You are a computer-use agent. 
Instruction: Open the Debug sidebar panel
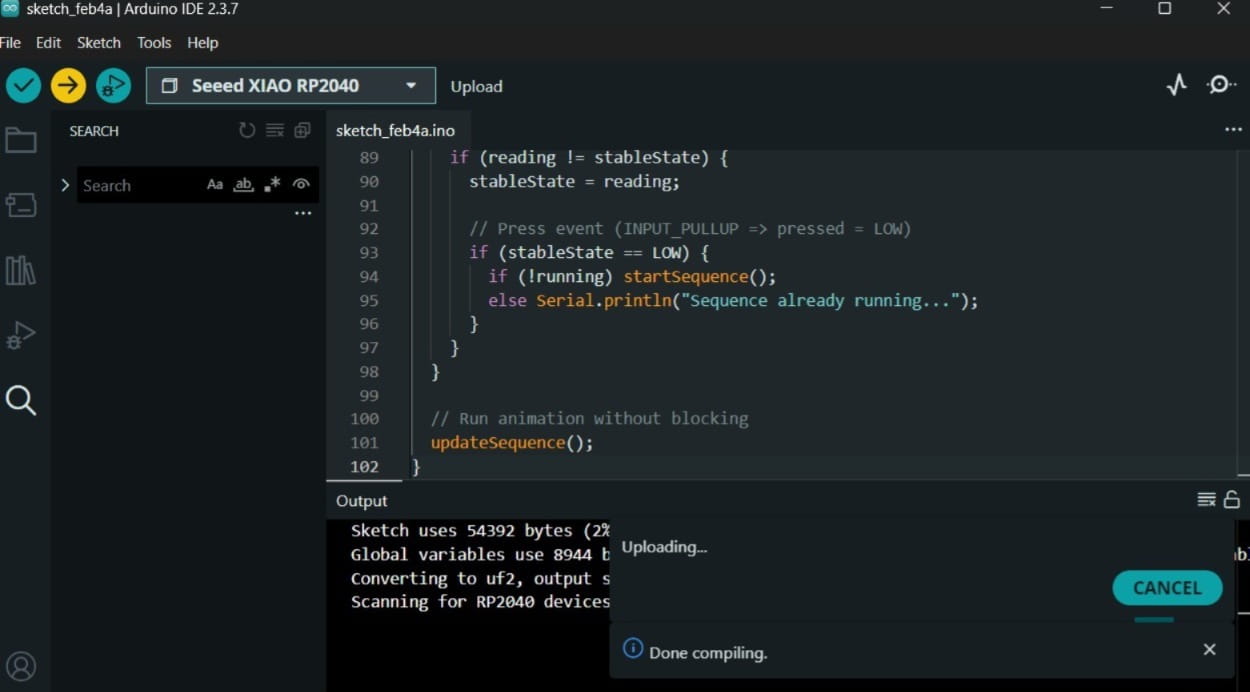click(x=21, y=335)
